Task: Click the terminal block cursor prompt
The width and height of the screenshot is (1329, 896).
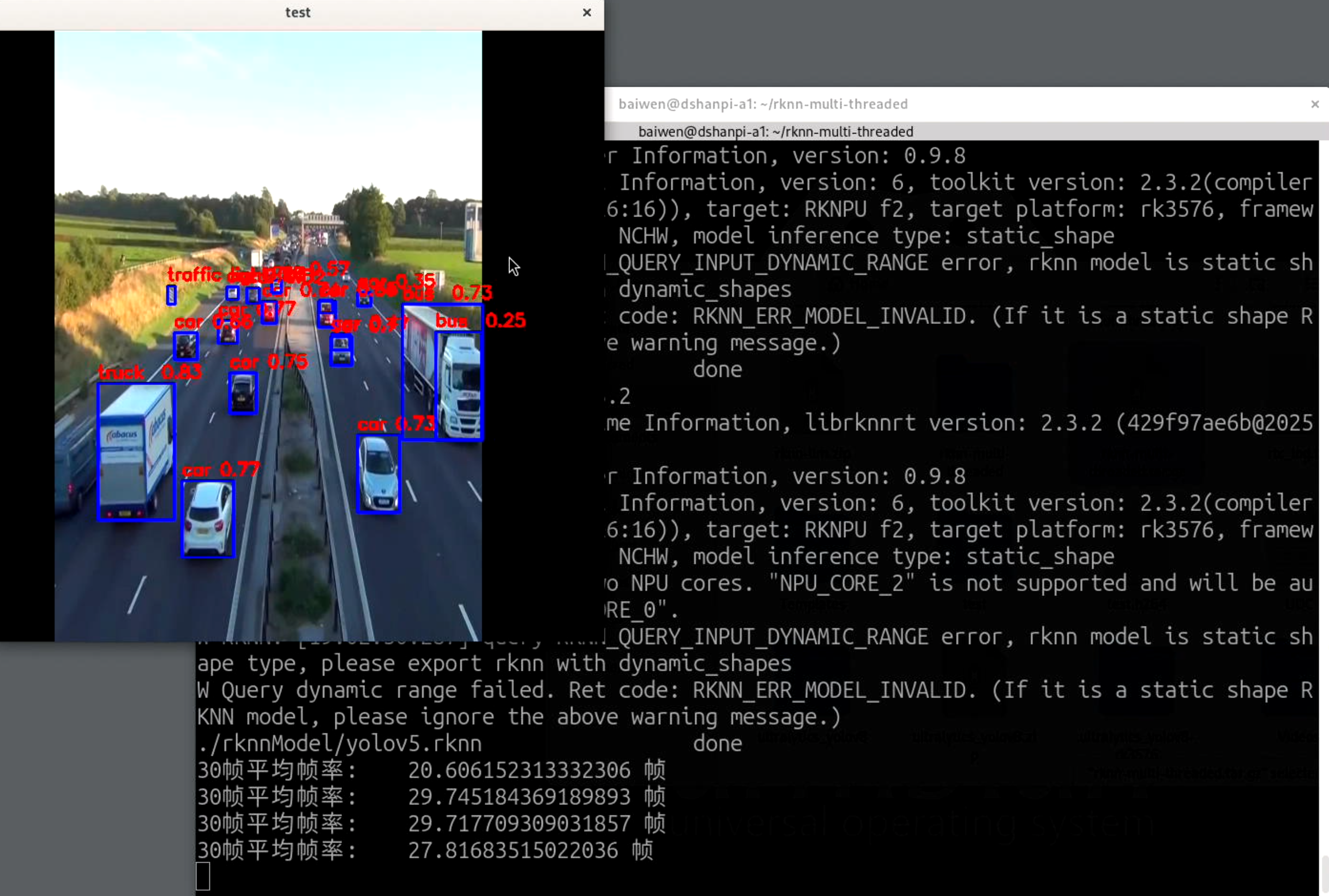Action: 203,876
